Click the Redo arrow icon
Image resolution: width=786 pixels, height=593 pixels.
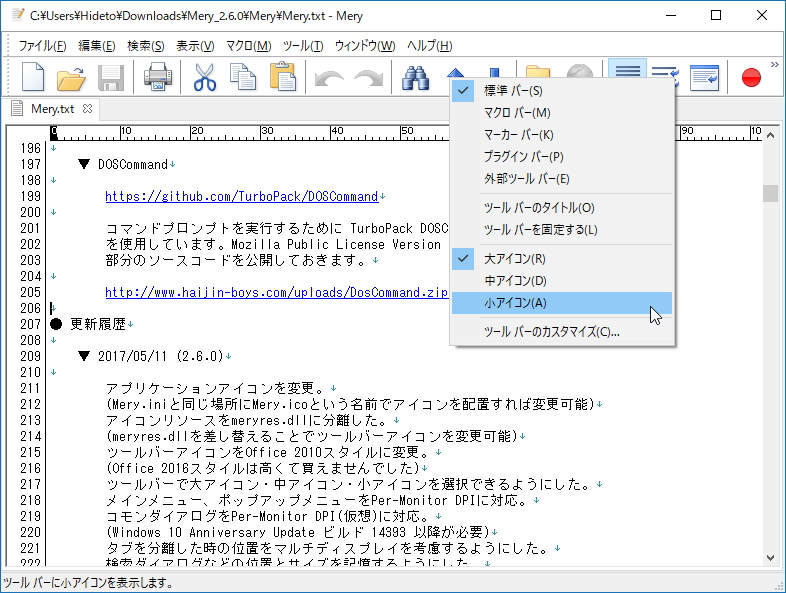click(368, 79)
